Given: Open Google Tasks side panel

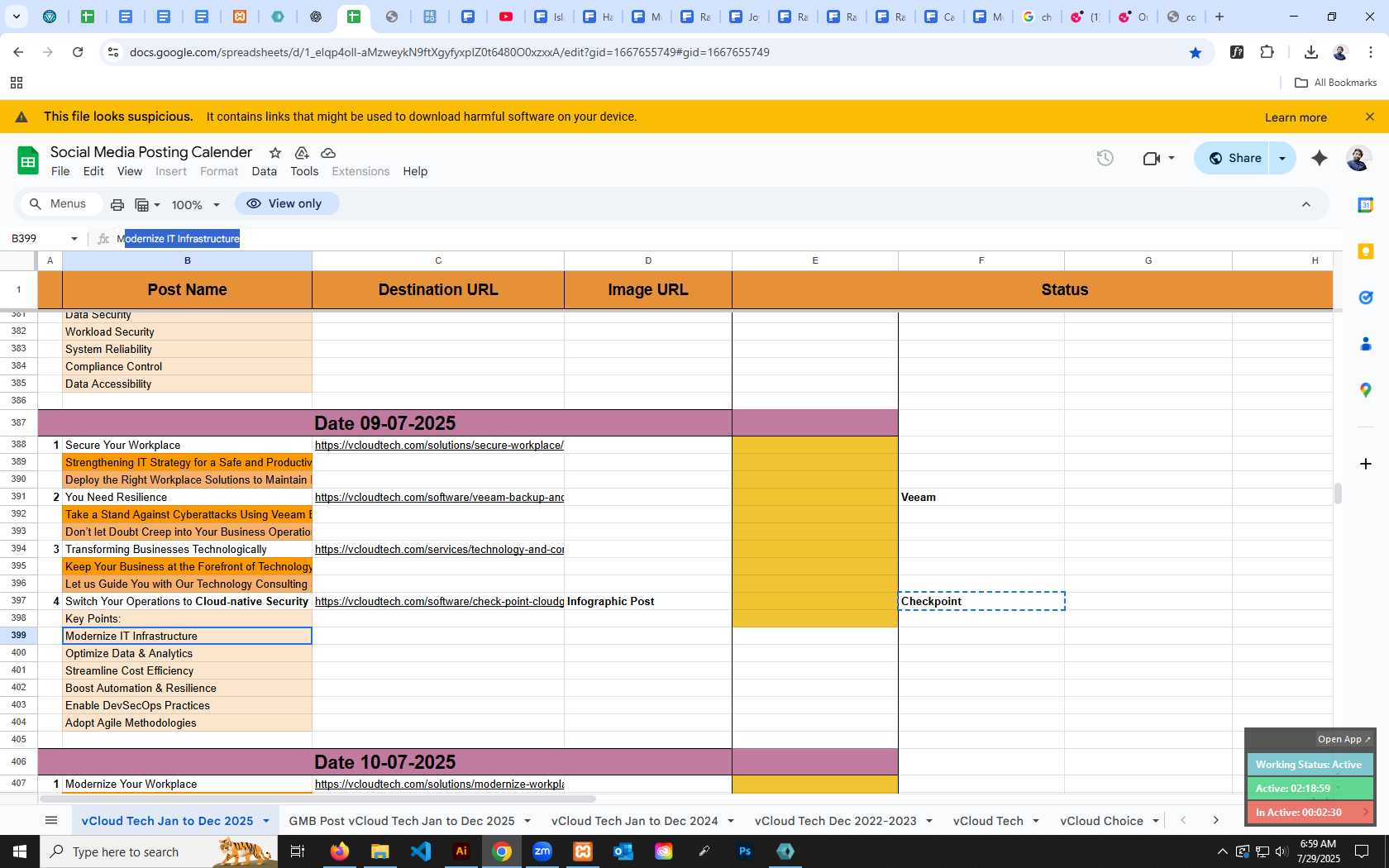Looking at the screenshot, I should [1366, 298].
